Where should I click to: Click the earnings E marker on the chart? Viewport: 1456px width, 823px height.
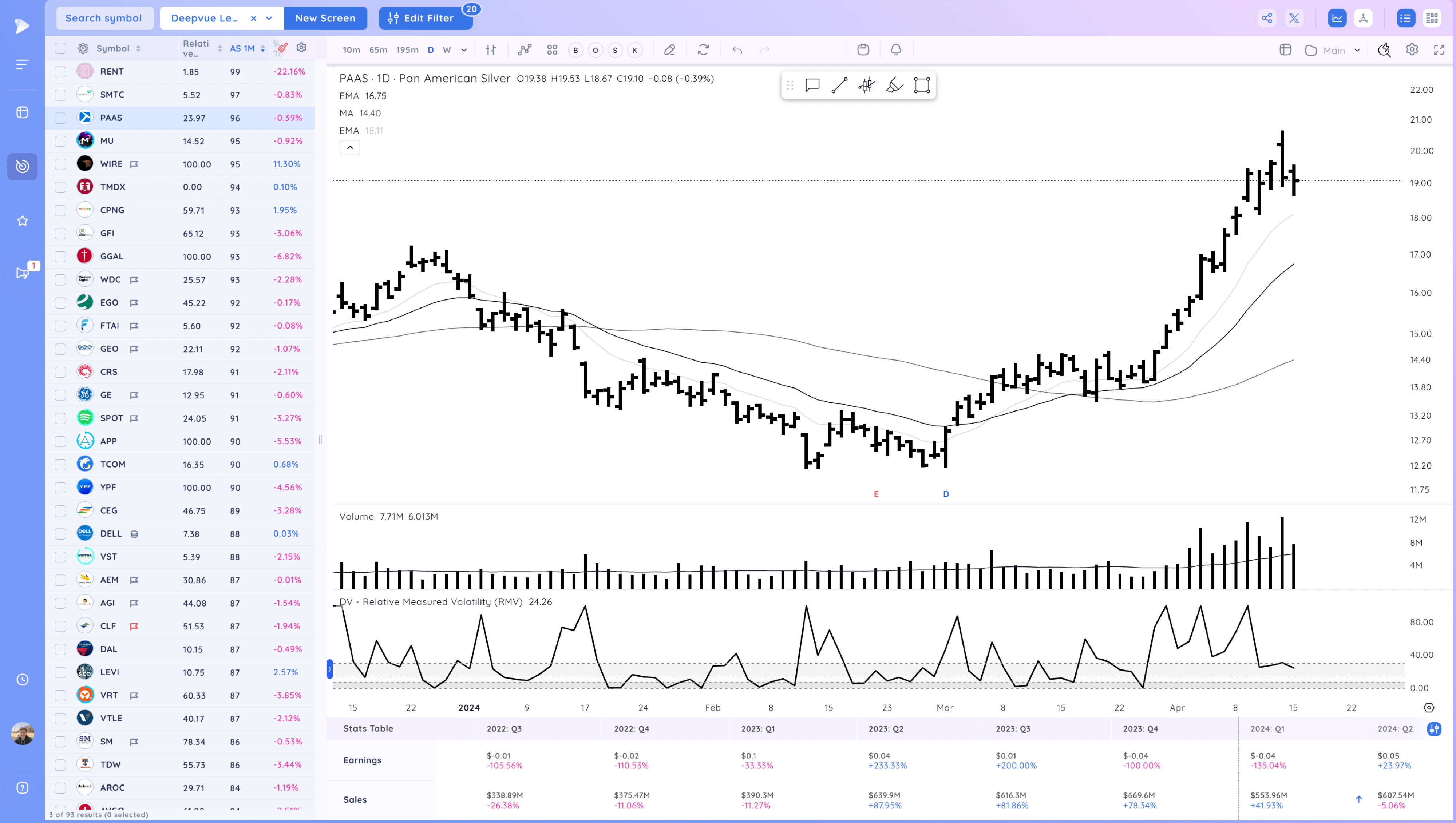(x=877, y=494)
